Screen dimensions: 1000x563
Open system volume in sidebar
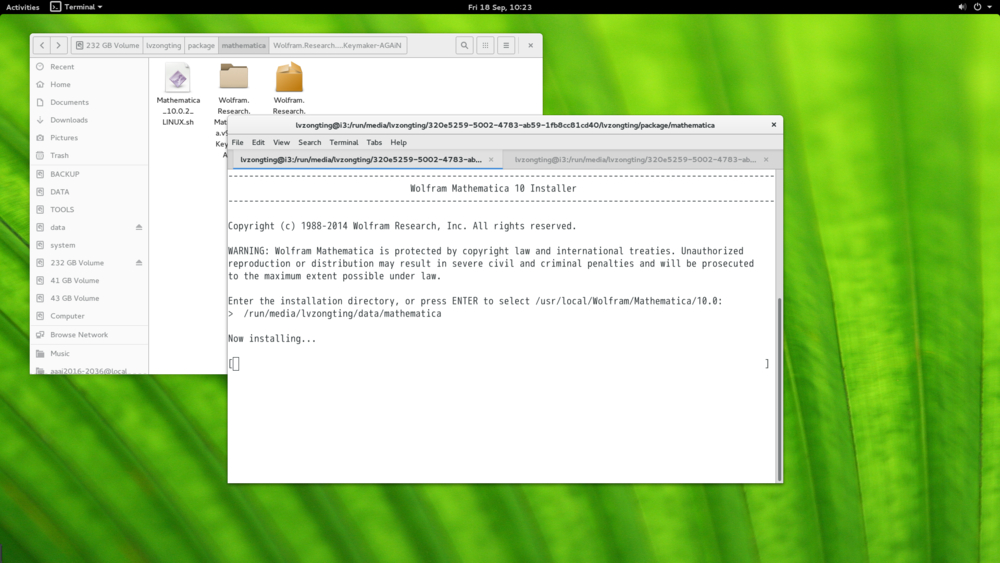point(89,245)
